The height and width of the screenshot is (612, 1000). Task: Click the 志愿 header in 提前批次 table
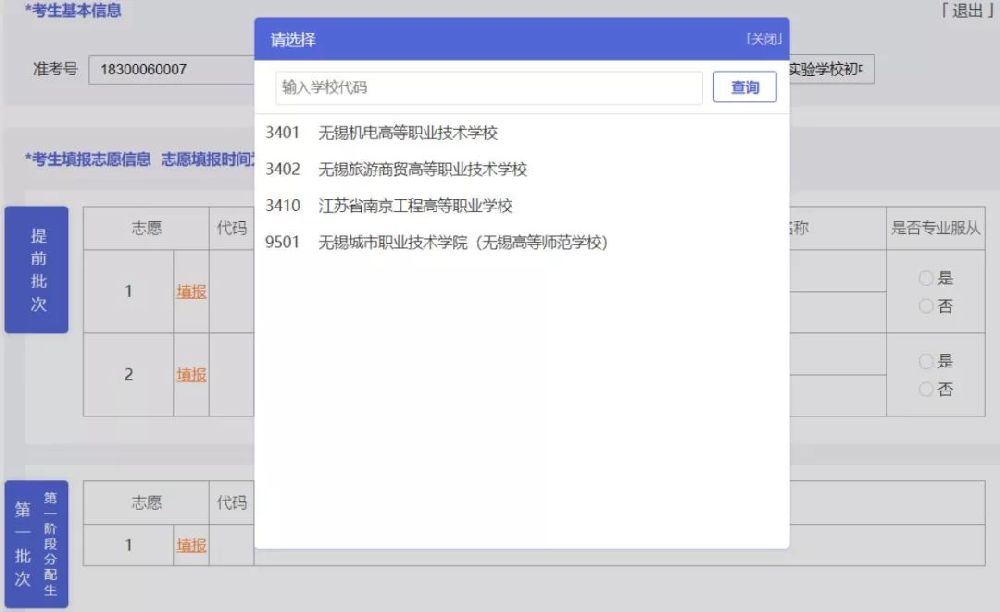coord(147,228)
